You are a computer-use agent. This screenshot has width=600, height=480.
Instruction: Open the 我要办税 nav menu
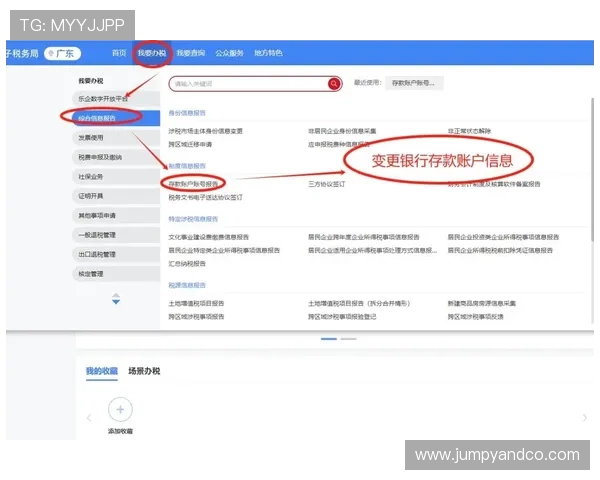tap(152, 53)
